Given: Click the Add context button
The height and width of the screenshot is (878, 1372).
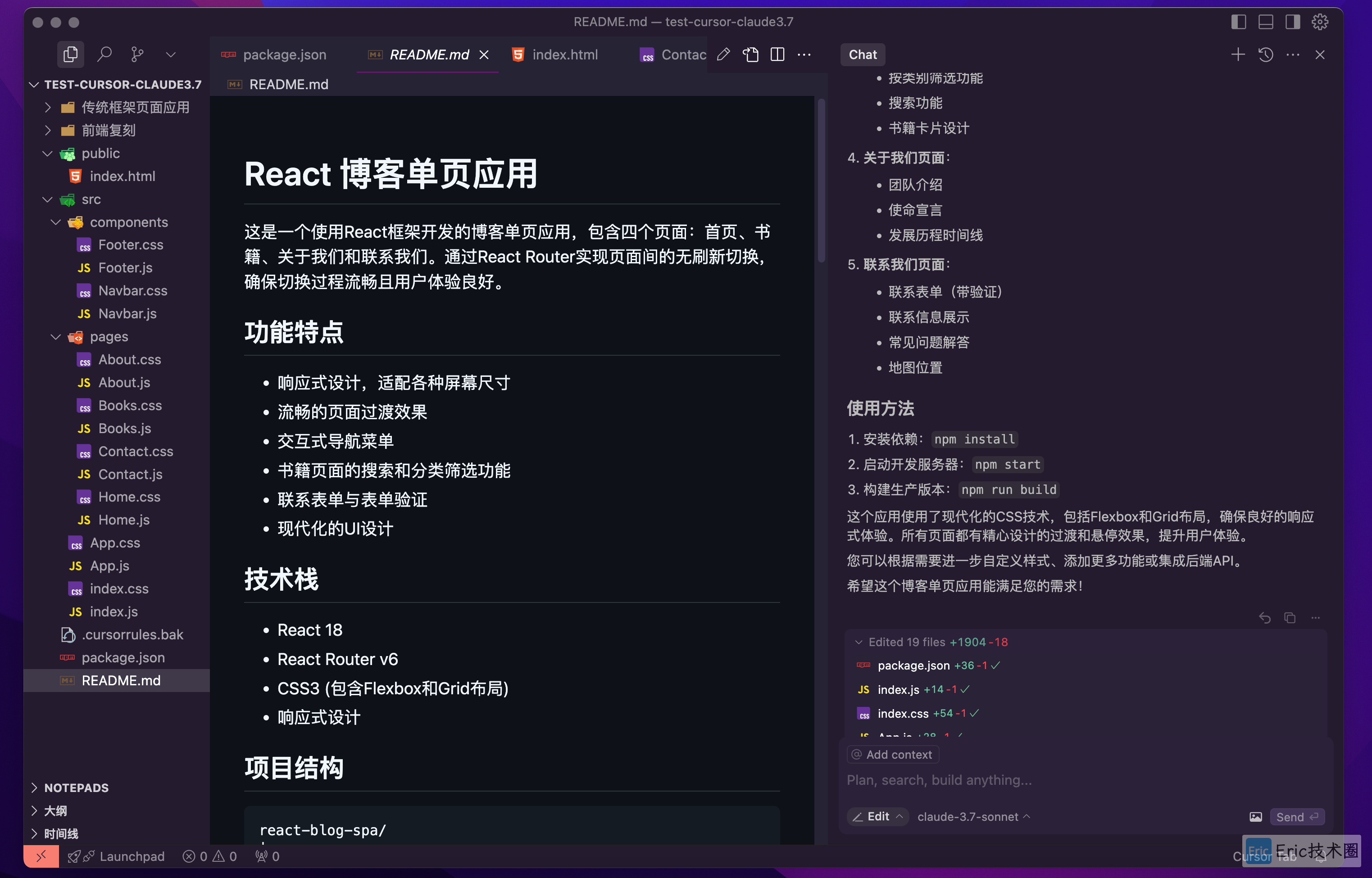Looking at the screenshot, I should point(892,754).
